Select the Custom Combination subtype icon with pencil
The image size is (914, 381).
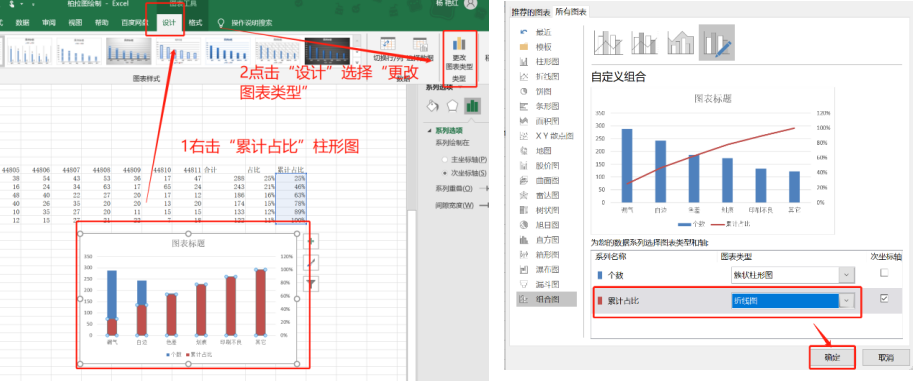click(717, 43)
